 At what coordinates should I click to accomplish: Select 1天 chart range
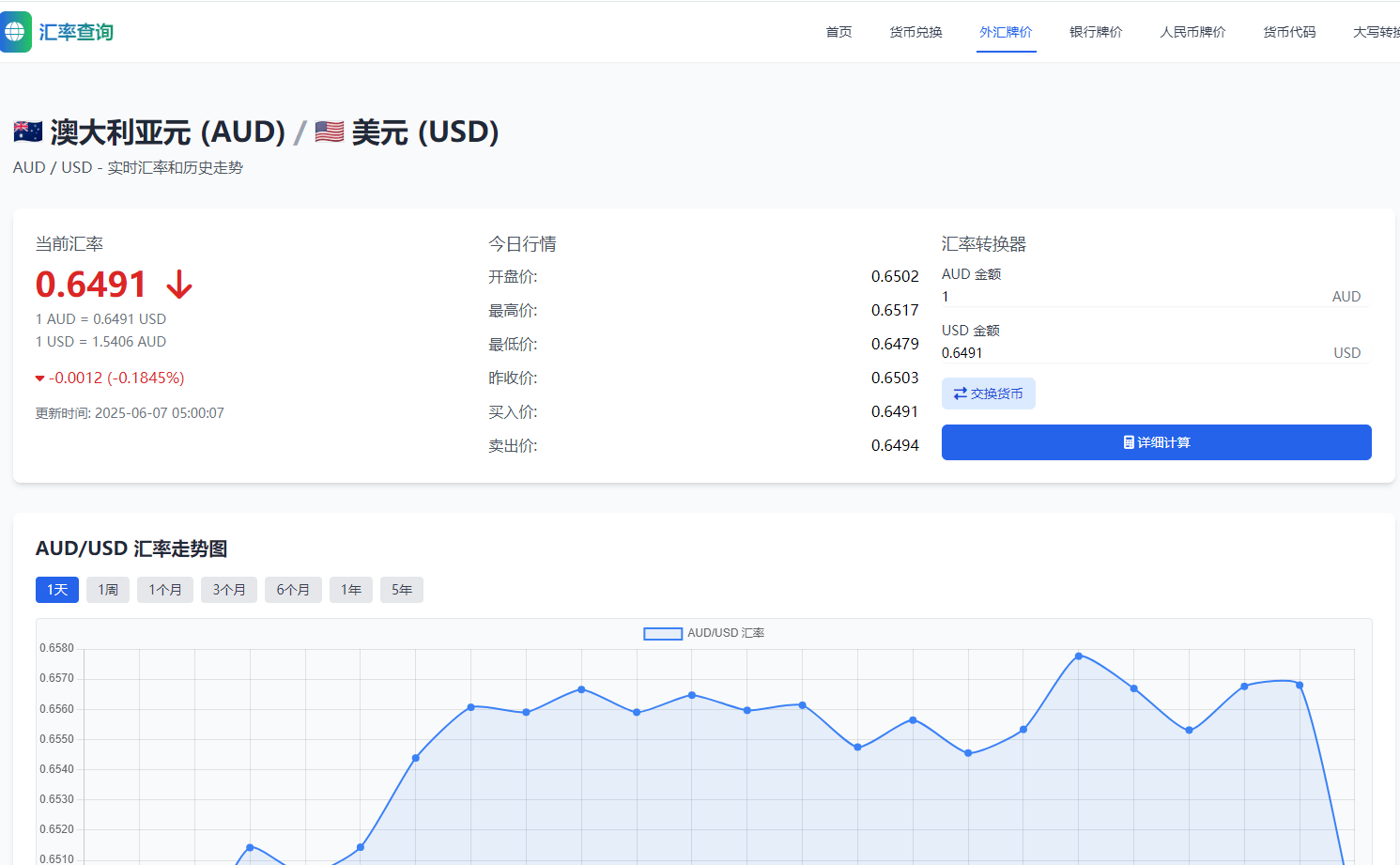[x=57, y=590]
